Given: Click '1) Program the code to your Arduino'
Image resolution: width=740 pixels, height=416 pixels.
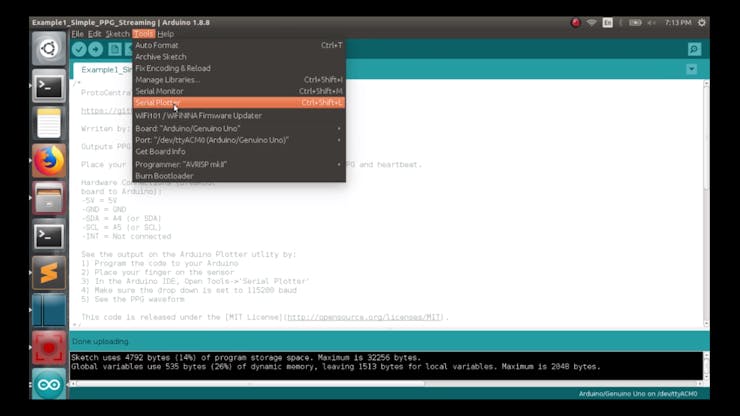Looking at the screenshot, I should pos(160,263).
